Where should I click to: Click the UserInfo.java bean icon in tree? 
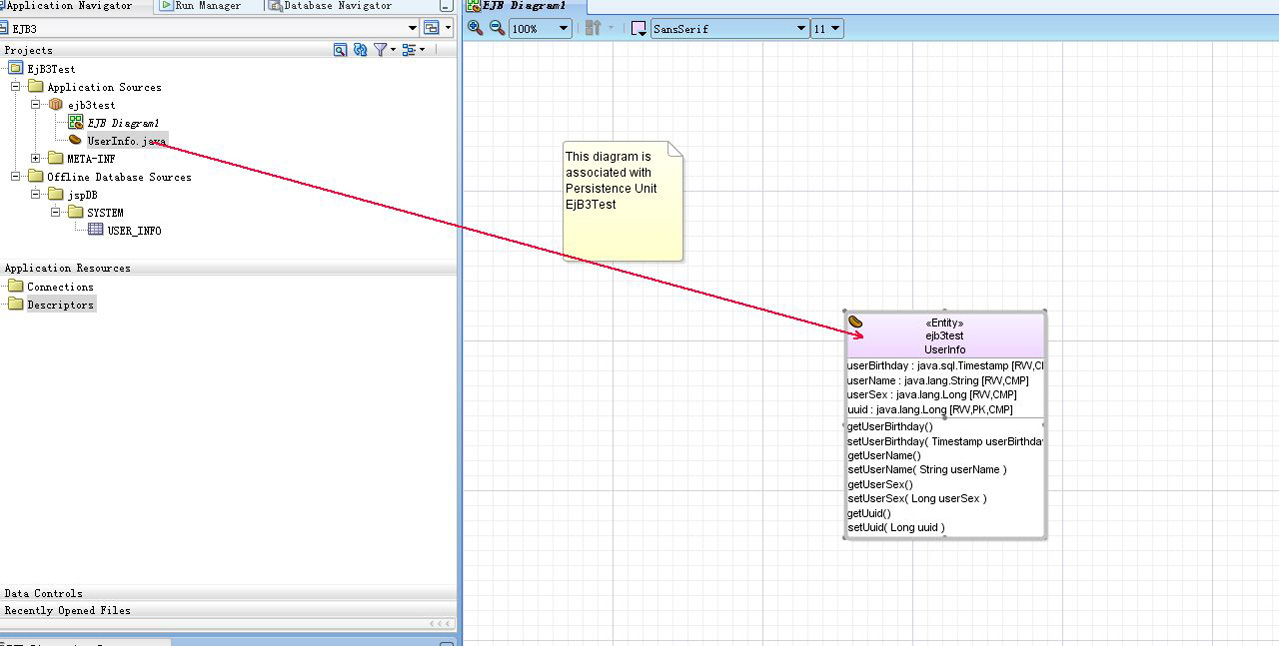click(75, 140)
